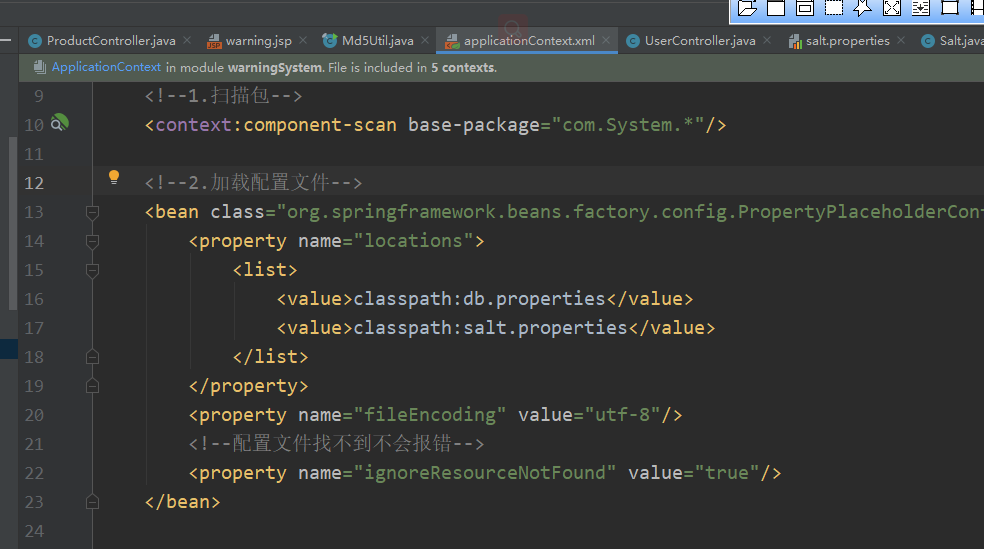Collapse the property locations fold on line 14
Viewport: 984px width, 549px height.
[x=92, y=242]
